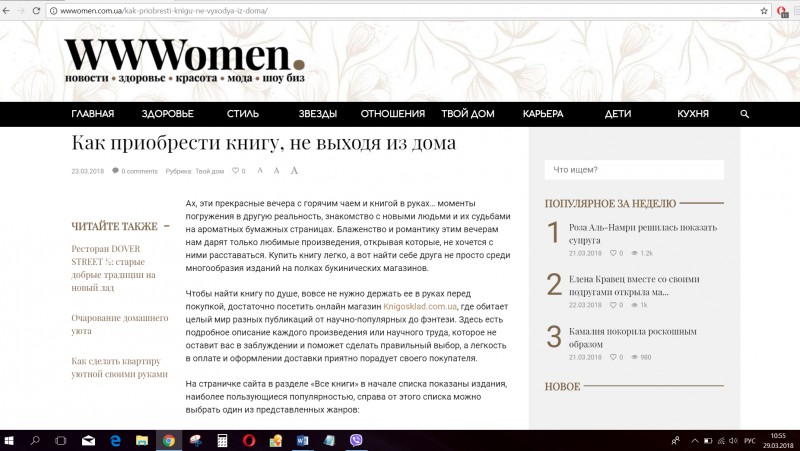800x451 pixels.
Task: Click the 0 comments link under the title
Action: tap(135, 171)
